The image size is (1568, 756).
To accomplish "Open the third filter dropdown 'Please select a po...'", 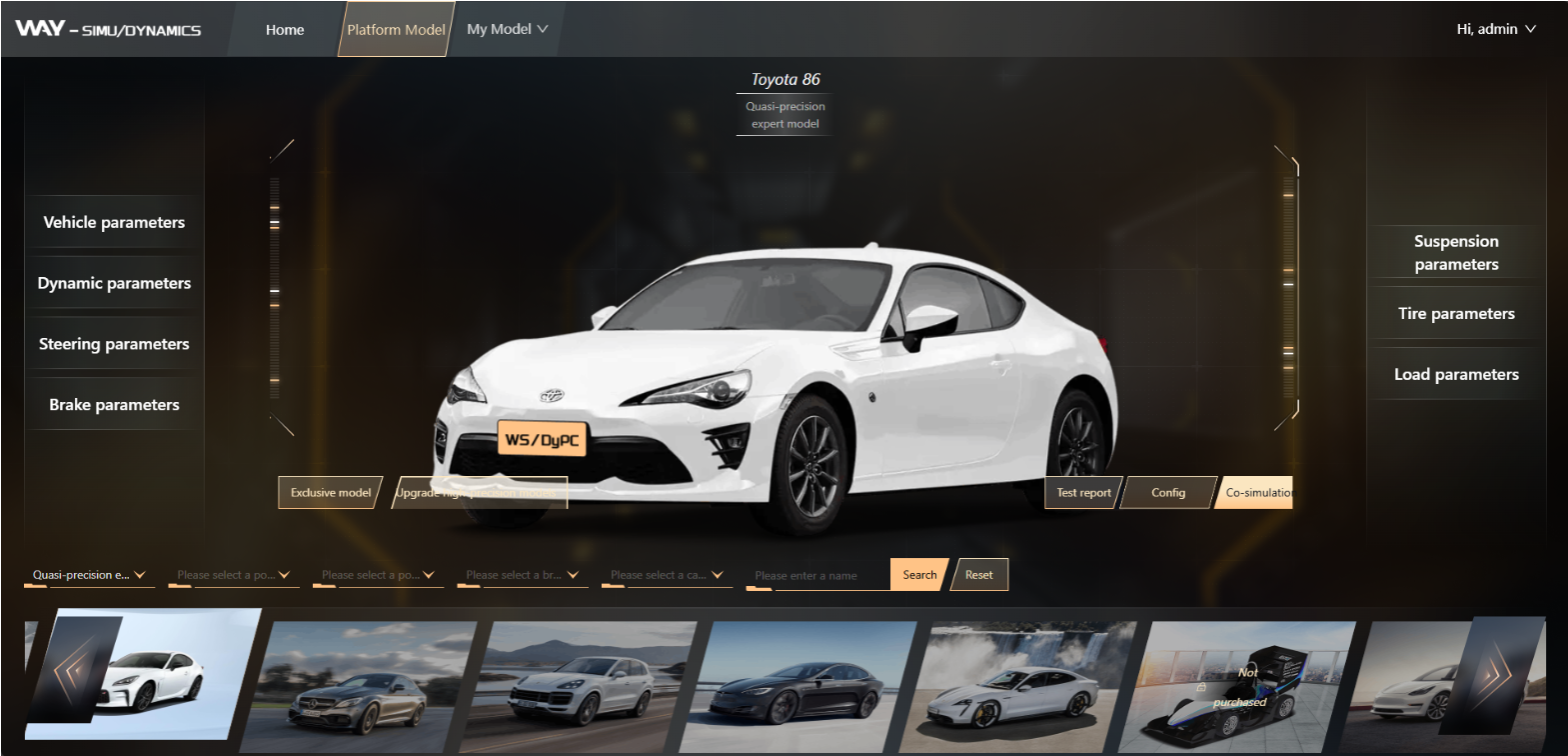I will [378, 575].
